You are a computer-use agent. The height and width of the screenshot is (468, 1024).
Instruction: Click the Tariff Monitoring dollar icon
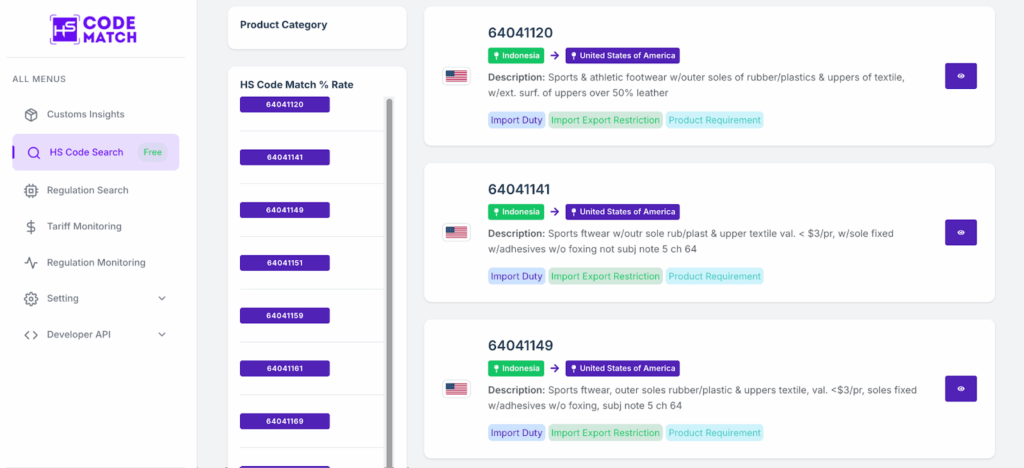31,227
